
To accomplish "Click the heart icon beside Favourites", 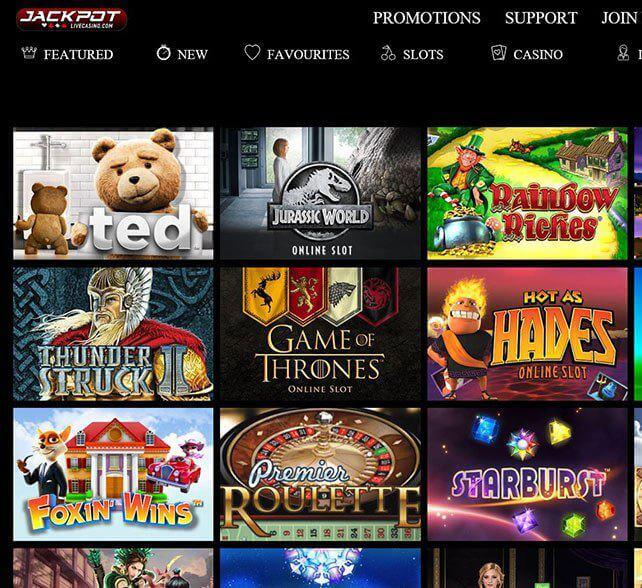I will coord(252,52).
